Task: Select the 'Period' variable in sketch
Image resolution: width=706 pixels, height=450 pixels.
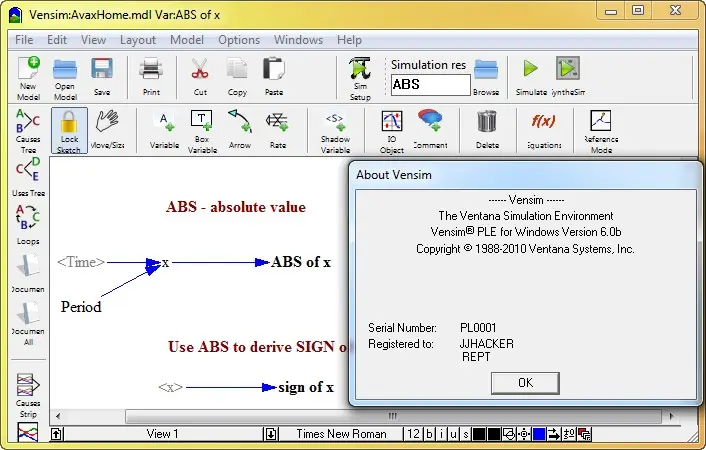Action: (81, 307)
